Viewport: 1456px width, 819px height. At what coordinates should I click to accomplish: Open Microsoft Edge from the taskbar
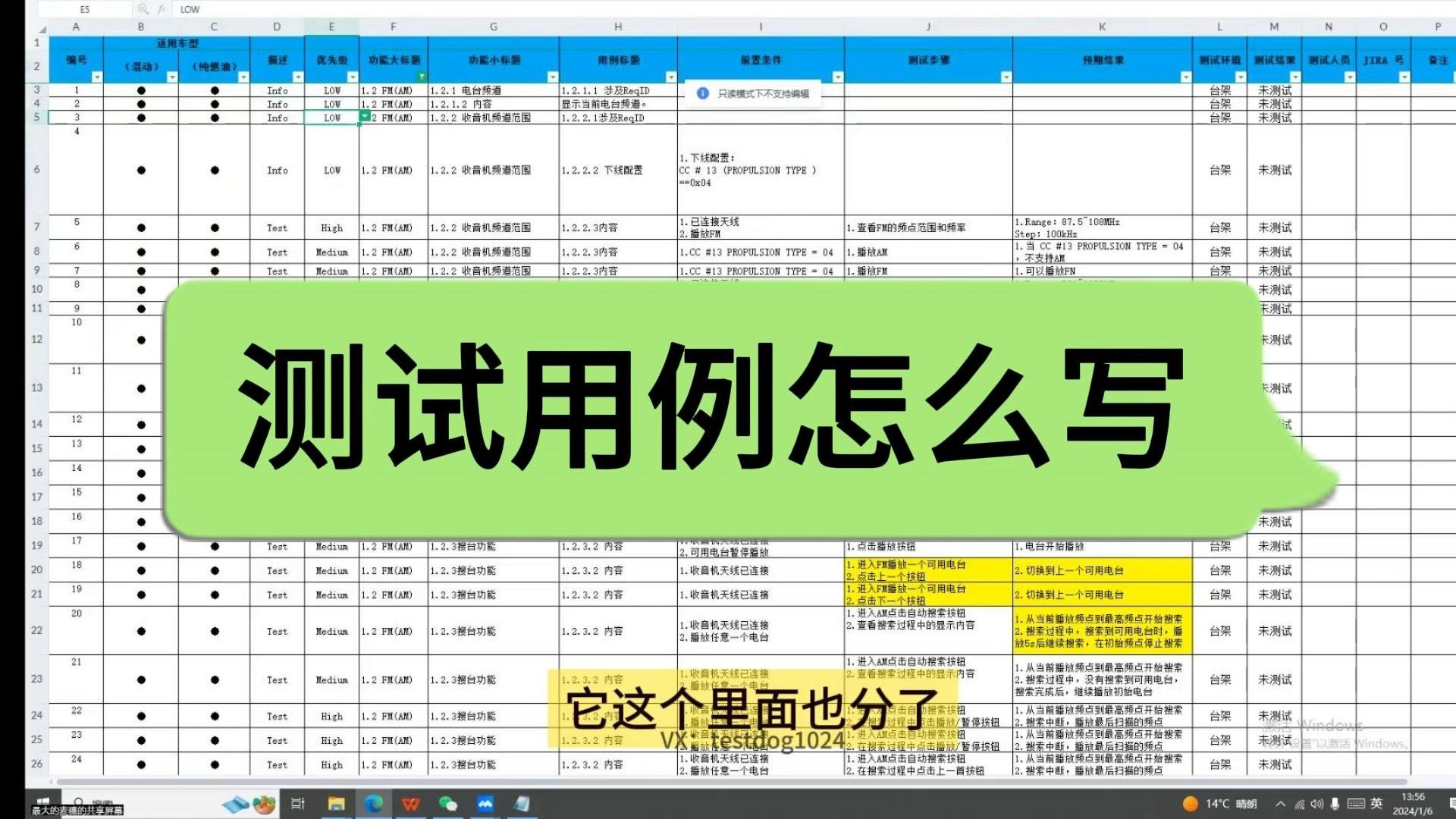coord(374,804)
